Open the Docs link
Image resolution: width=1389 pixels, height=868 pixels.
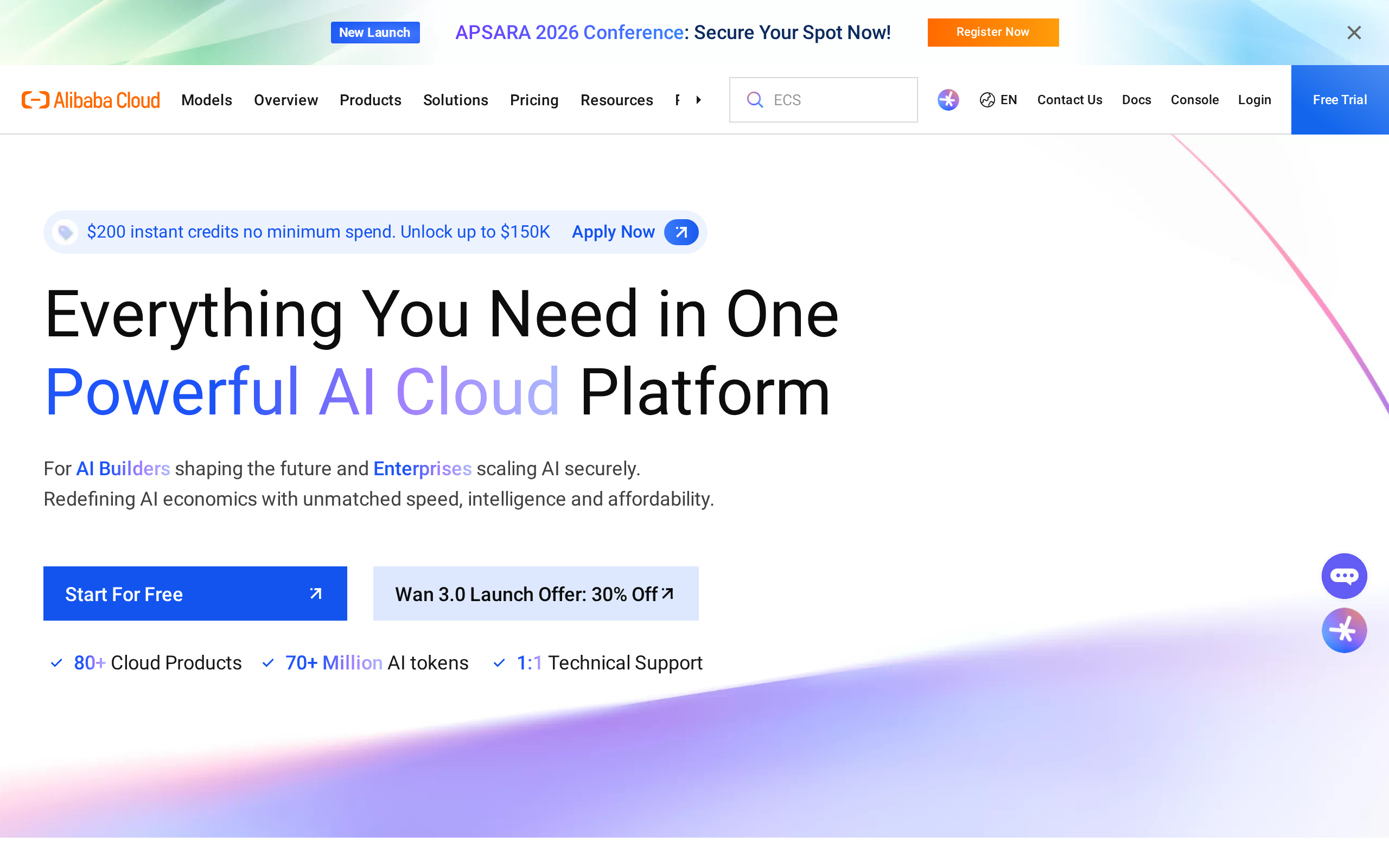click(1137, 100)
